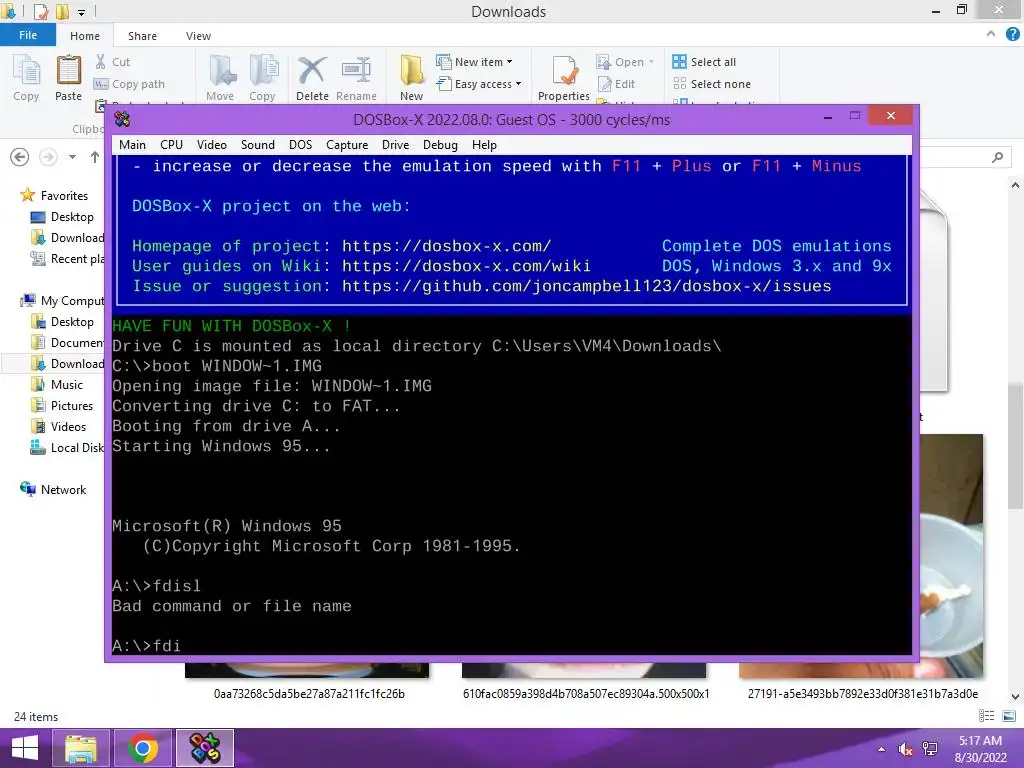Open DOSBox-X Main menu
Image resolution: width=1024 pixels, height=768 pixels.
[132, 145]
